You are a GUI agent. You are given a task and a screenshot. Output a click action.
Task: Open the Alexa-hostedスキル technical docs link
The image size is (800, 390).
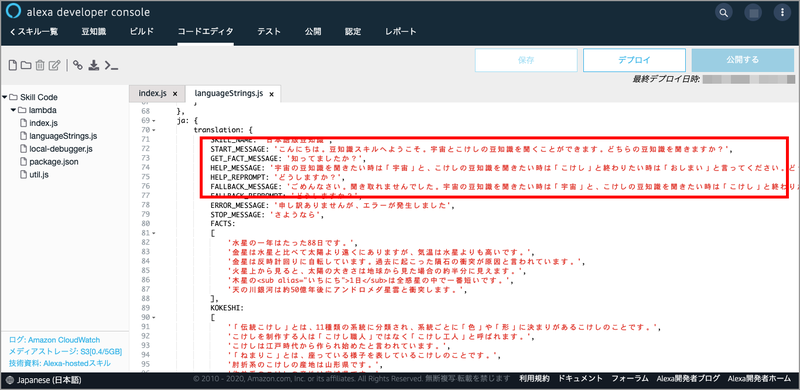pyautogui.click(x=60, y=363)
